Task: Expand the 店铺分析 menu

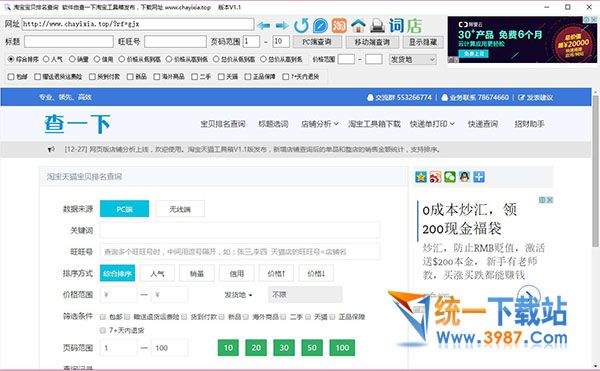Action: (320, 124)
